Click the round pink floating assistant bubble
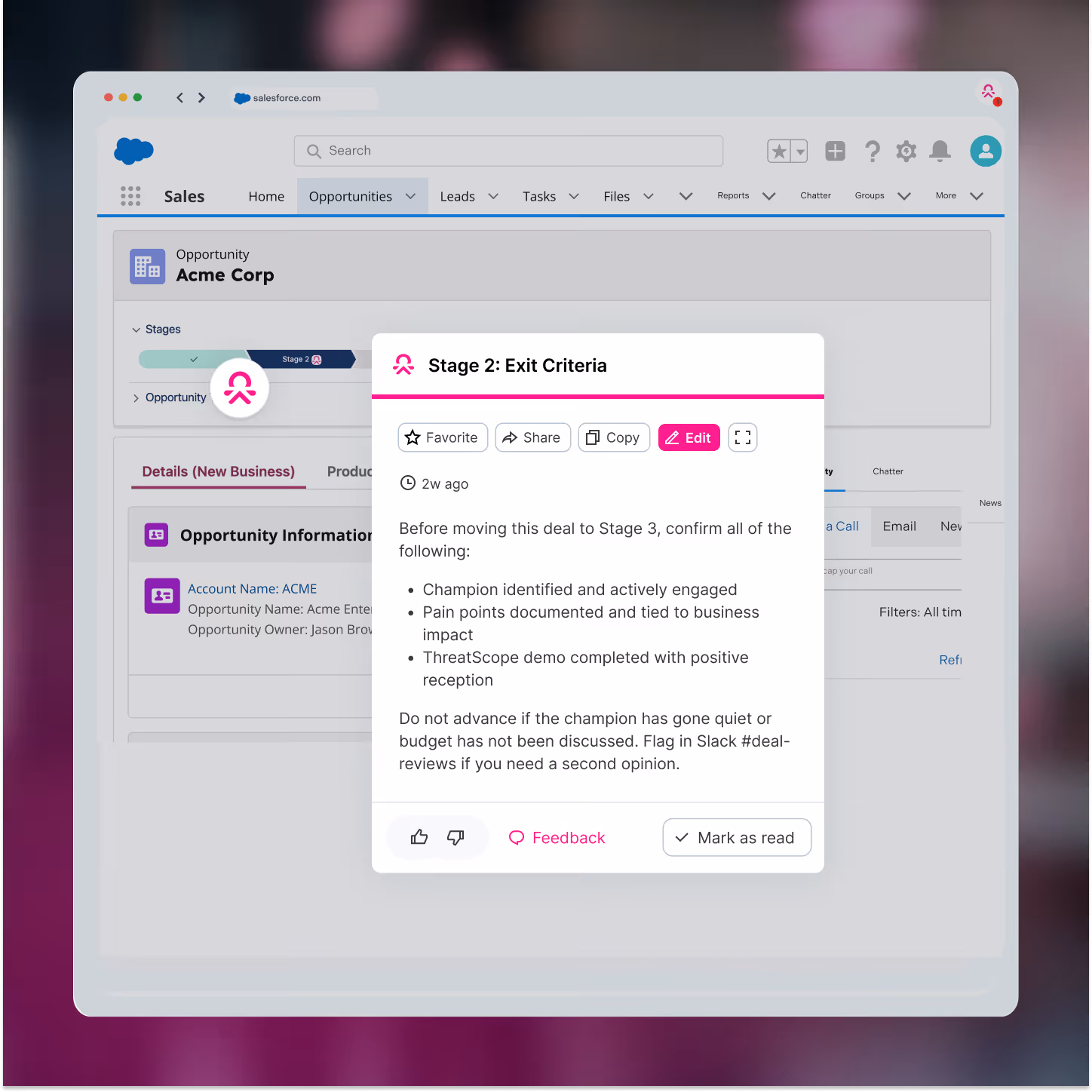This screenshot has width=1092, height=1092. [240, 388]
